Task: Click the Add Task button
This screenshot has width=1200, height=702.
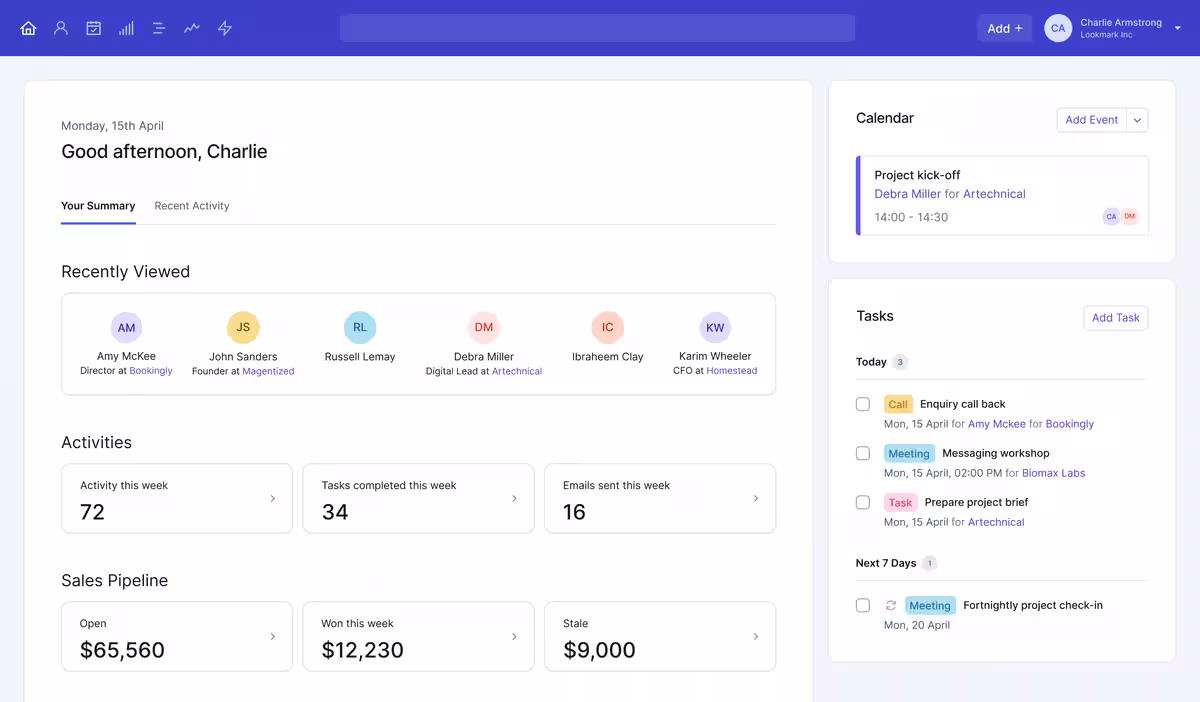Action: [x=1115, y=318]
